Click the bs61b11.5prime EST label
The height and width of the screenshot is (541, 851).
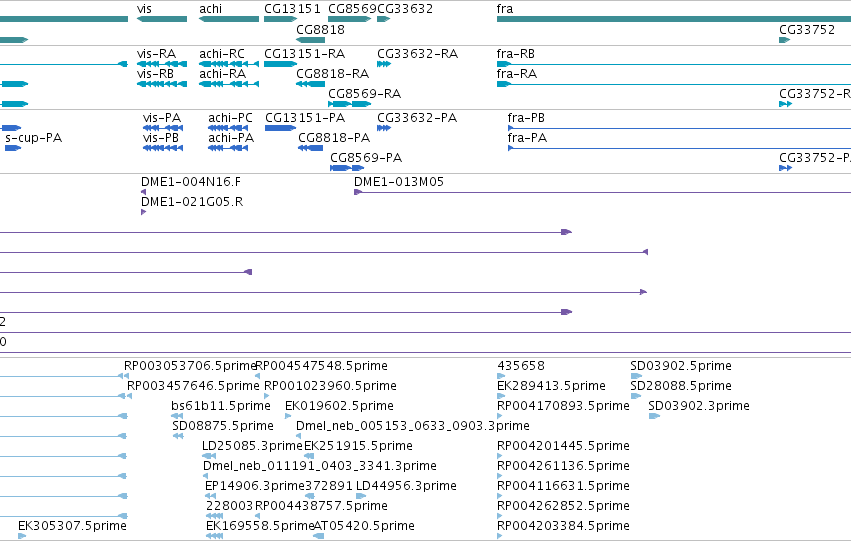click(x=220, y=406)
